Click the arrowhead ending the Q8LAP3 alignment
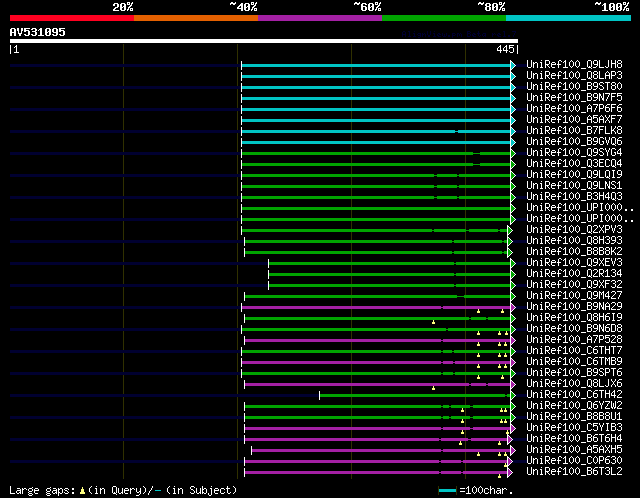640x498 pixels. tap(513, 76)
